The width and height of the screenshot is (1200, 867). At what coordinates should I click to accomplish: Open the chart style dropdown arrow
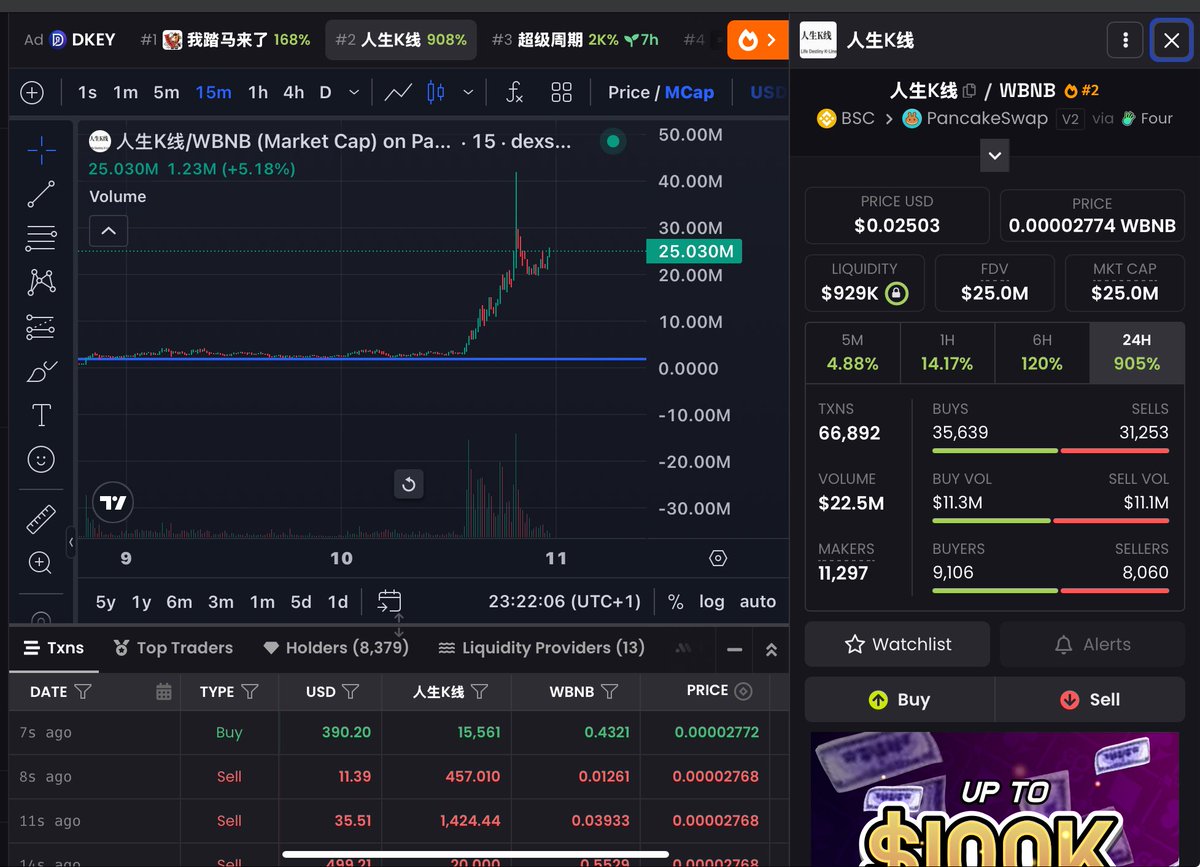click(x=468, y=93)
